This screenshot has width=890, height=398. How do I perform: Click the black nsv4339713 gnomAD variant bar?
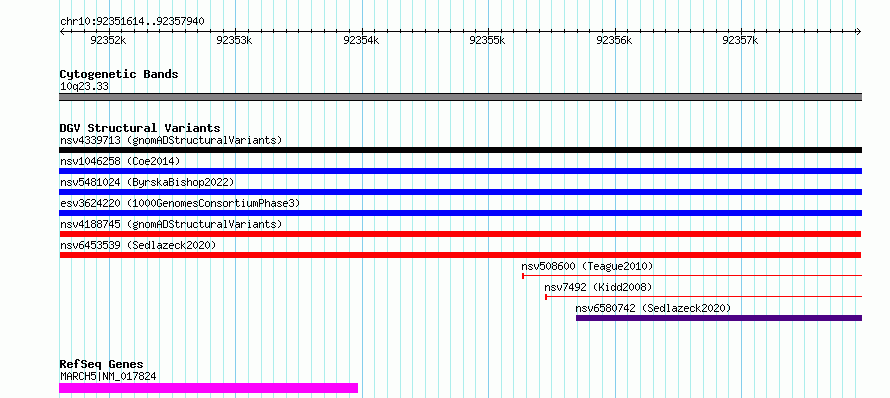tap(460, 150)
